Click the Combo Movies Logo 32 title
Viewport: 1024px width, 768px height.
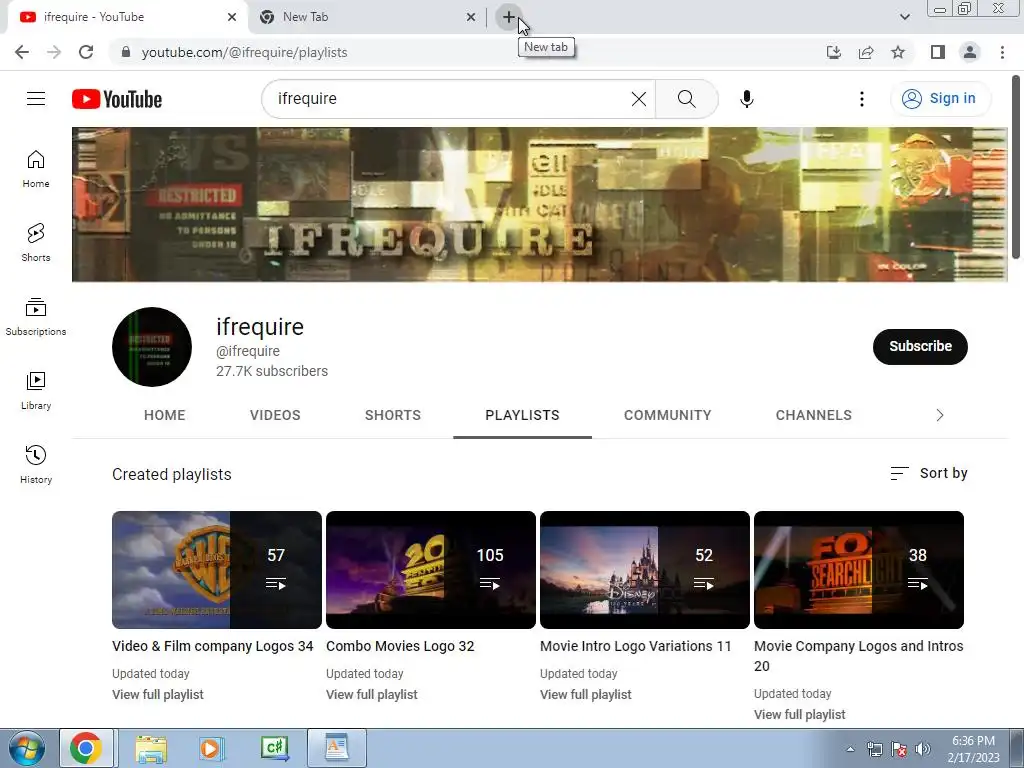click(x=400, y=647)
